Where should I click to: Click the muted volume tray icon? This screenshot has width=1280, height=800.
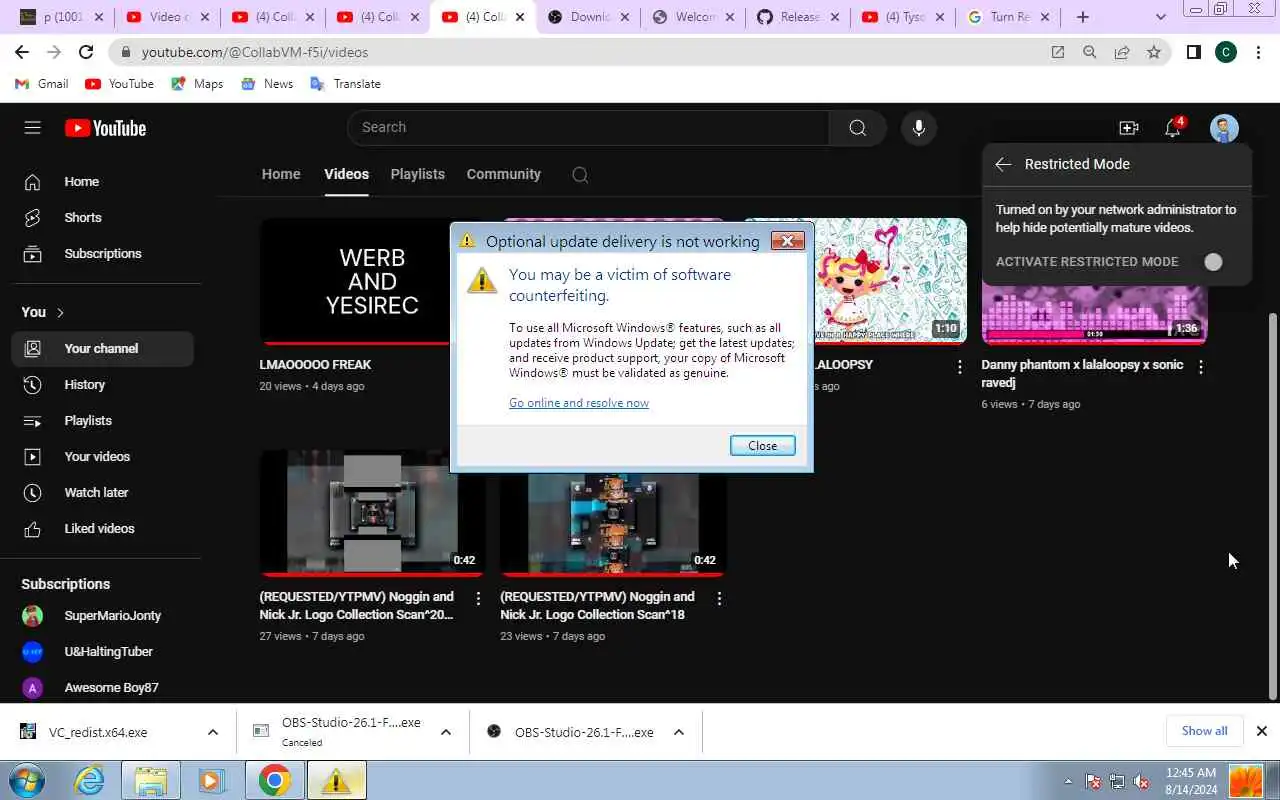pyautogui.click(x=1141, y=781)
